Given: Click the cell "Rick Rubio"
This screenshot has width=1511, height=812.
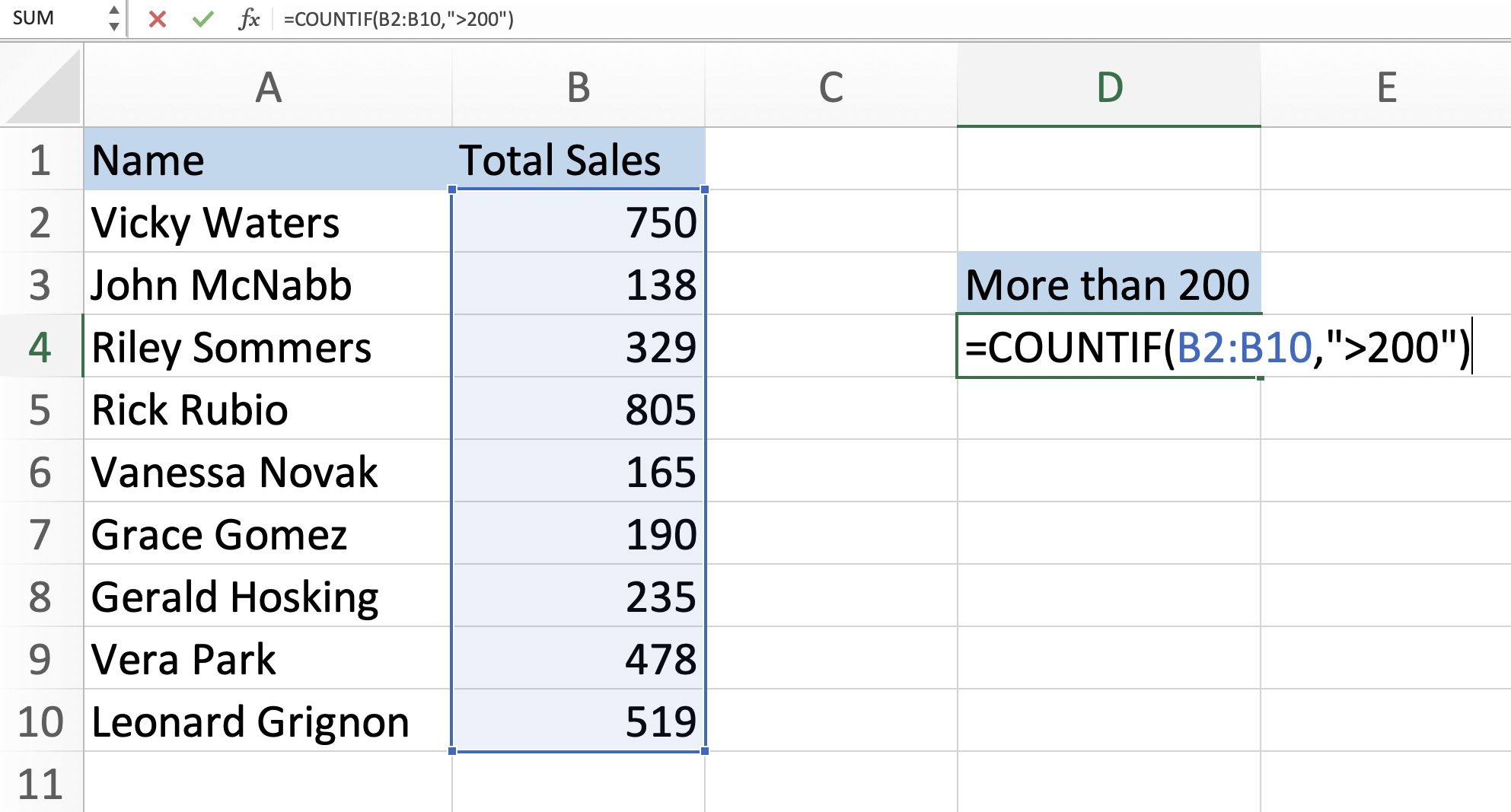Looking at the screenshot, I should tap(268, 409).
